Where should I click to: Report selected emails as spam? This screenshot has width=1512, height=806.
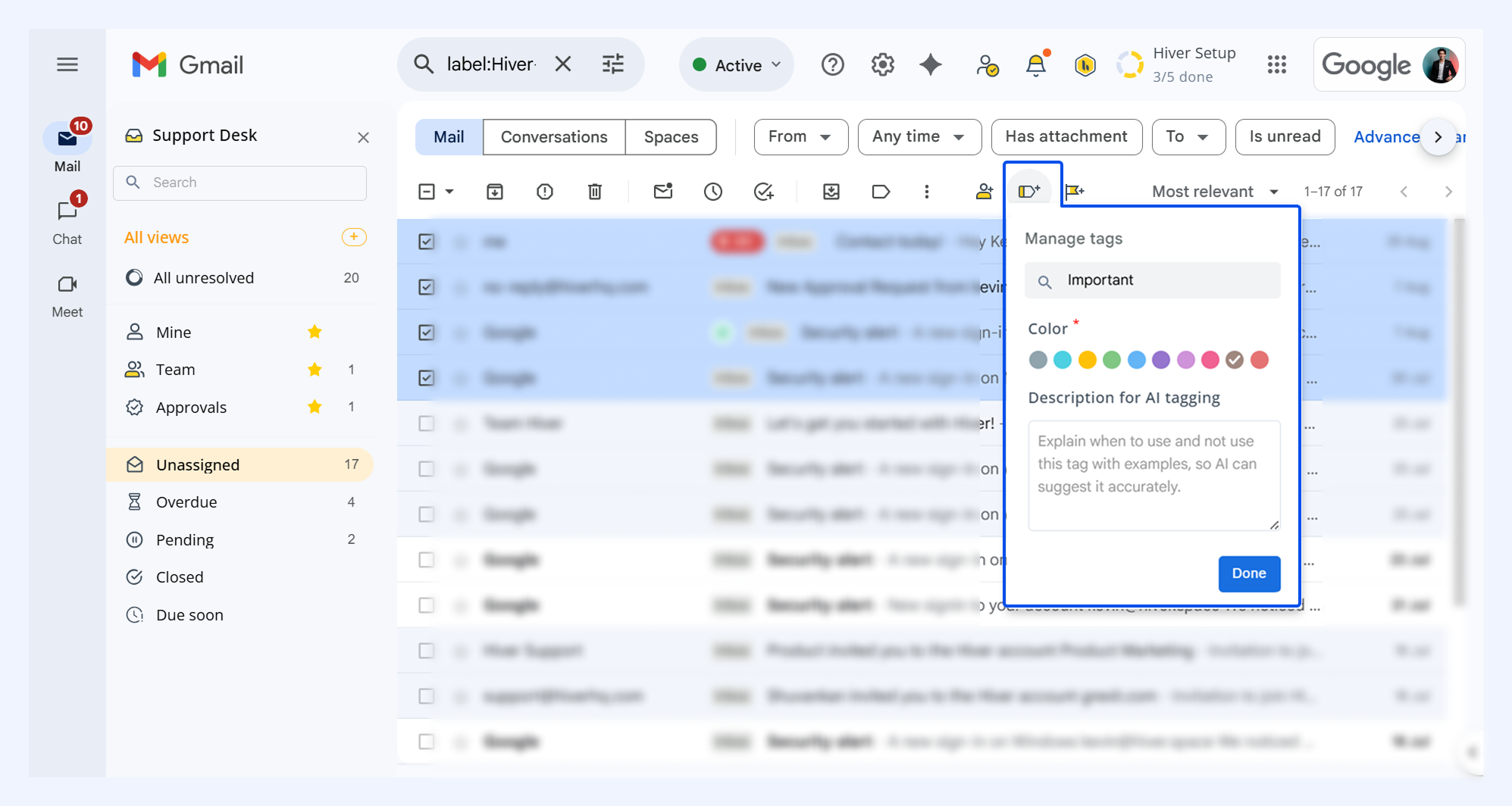coord(545,192)
